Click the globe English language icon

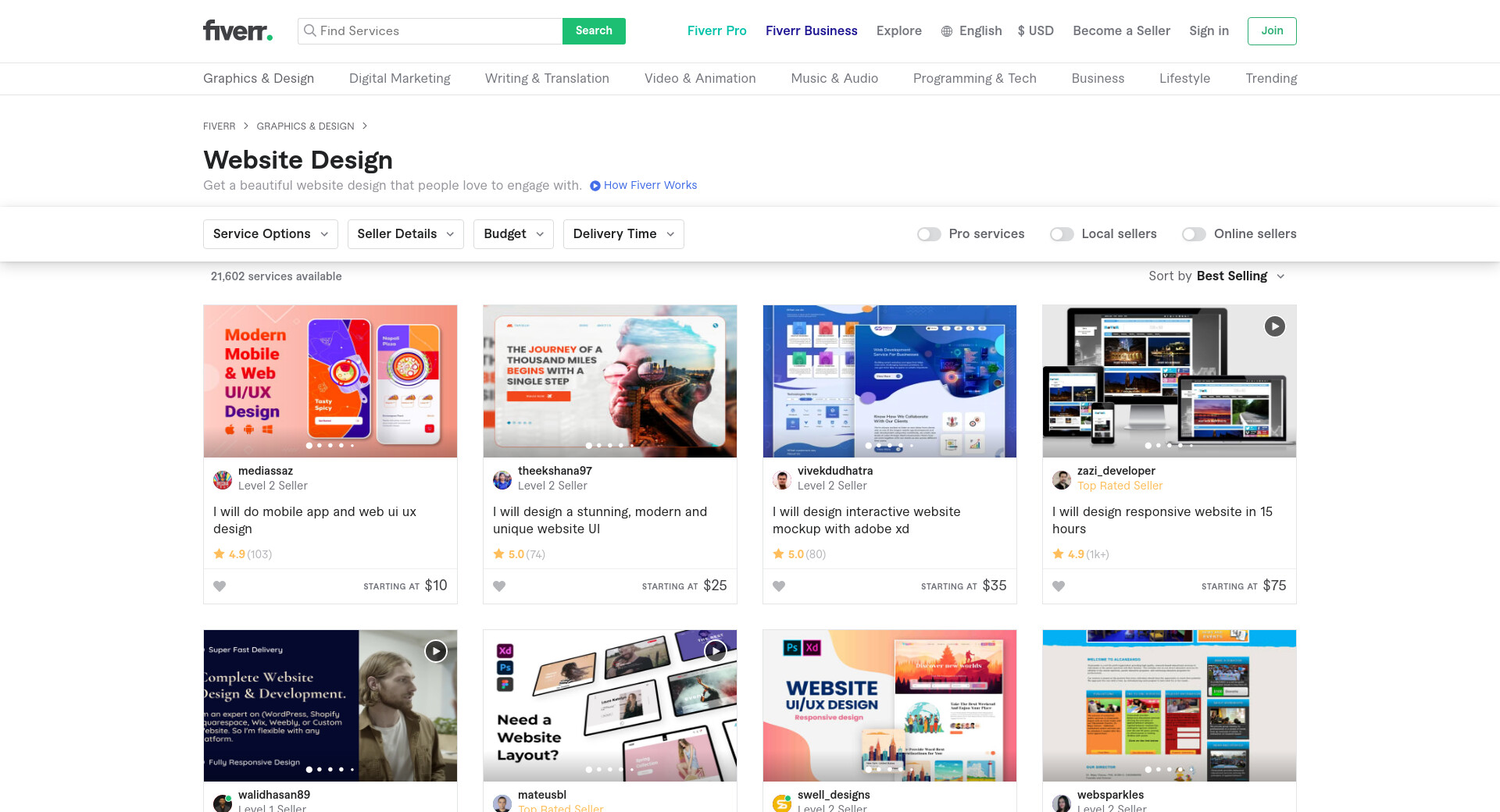[x=947, y=31]
